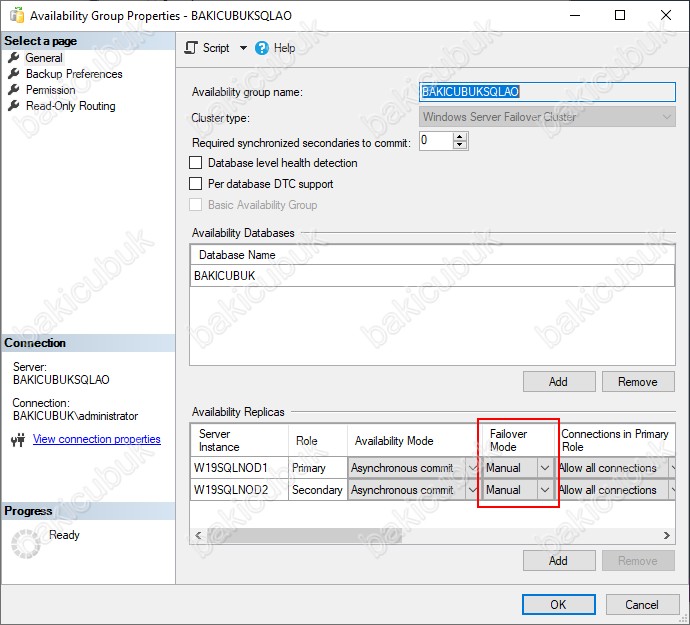This screenshot has width=690, height=625.
Task: Increase required synchronized secondaries value
Action: 460,137
